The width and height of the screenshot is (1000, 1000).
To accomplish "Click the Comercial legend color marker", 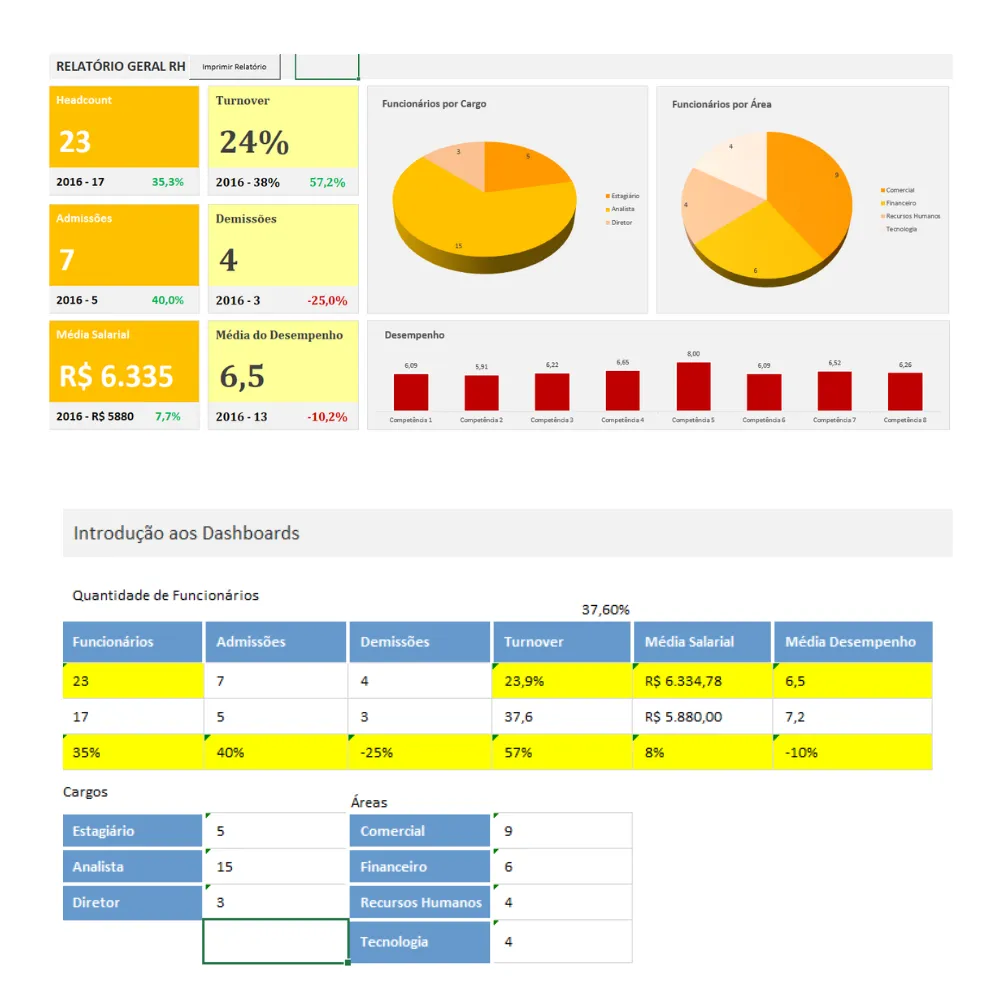I will [883, 191].
